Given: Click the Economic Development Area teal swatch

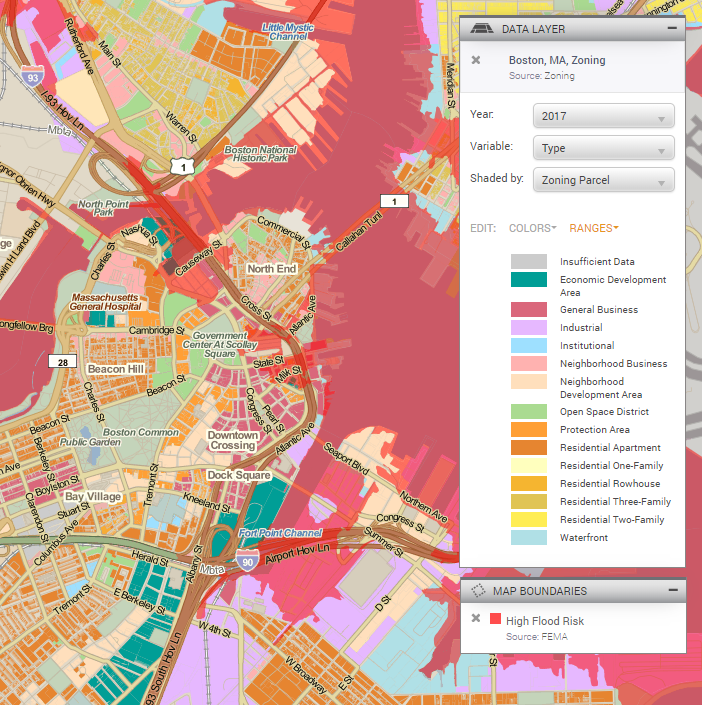Looking at the screenshot, I should click(x=529, y=279).
